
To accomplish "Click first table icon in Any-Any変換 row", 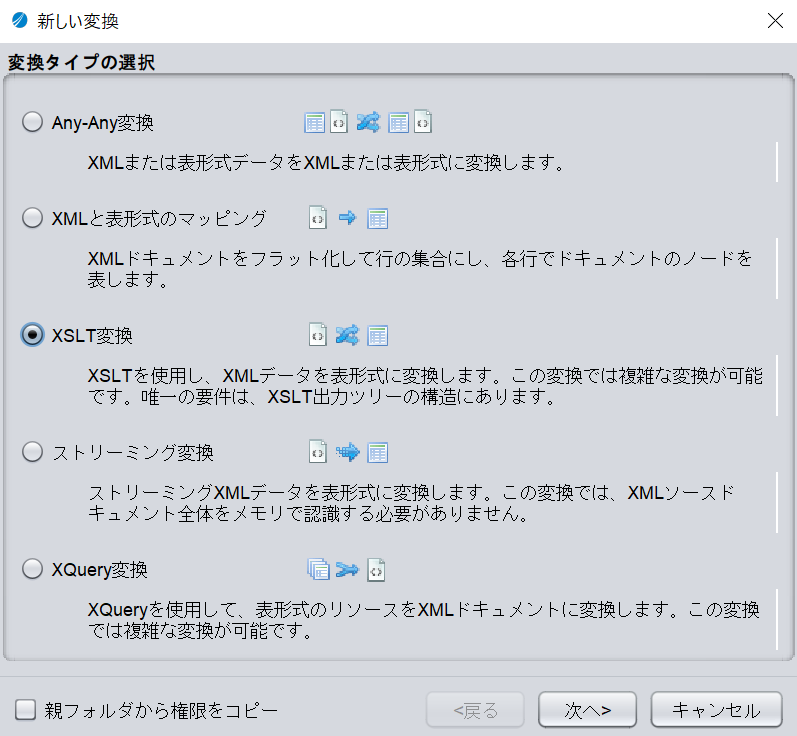I will [314, 122].
